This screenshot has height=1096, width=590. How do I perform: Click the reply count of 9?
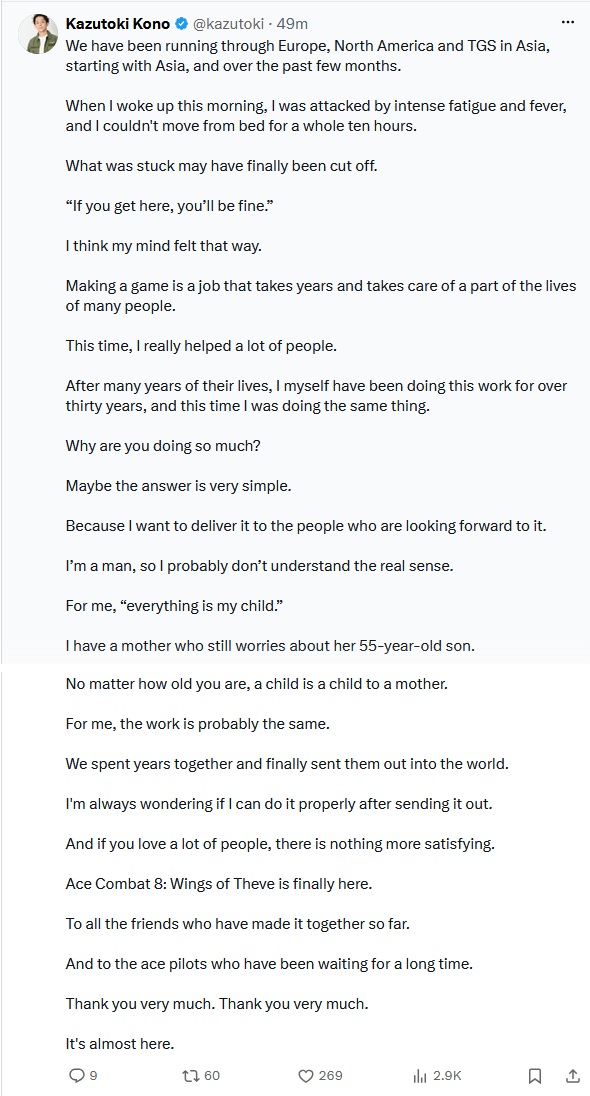pyautogui.click(x=93, y=1076)
